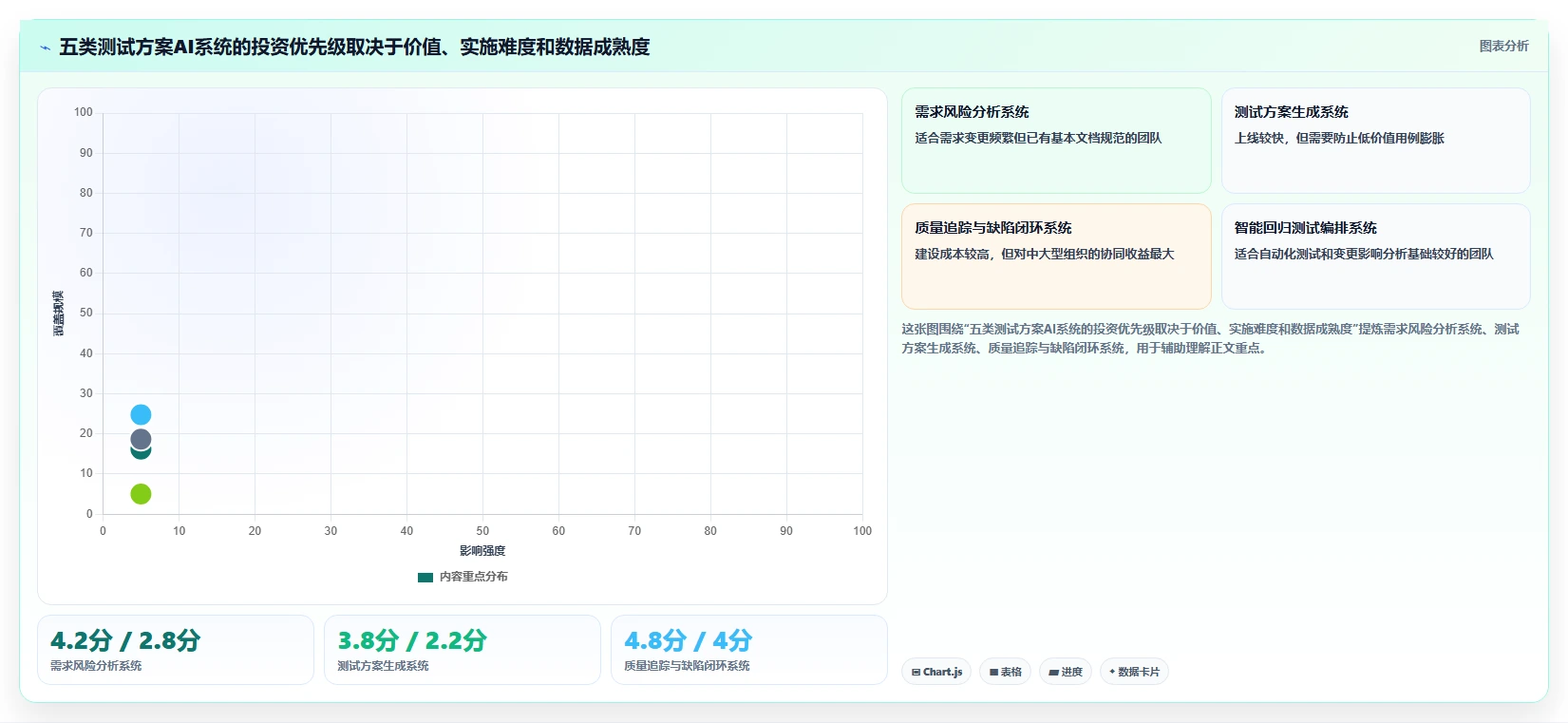Image resolution: width=1568 pixels, height=723 pixels.
Task: Click the description 适合需求变更频繁但已有基本文档规范的团队
Action: [1038, 138]
